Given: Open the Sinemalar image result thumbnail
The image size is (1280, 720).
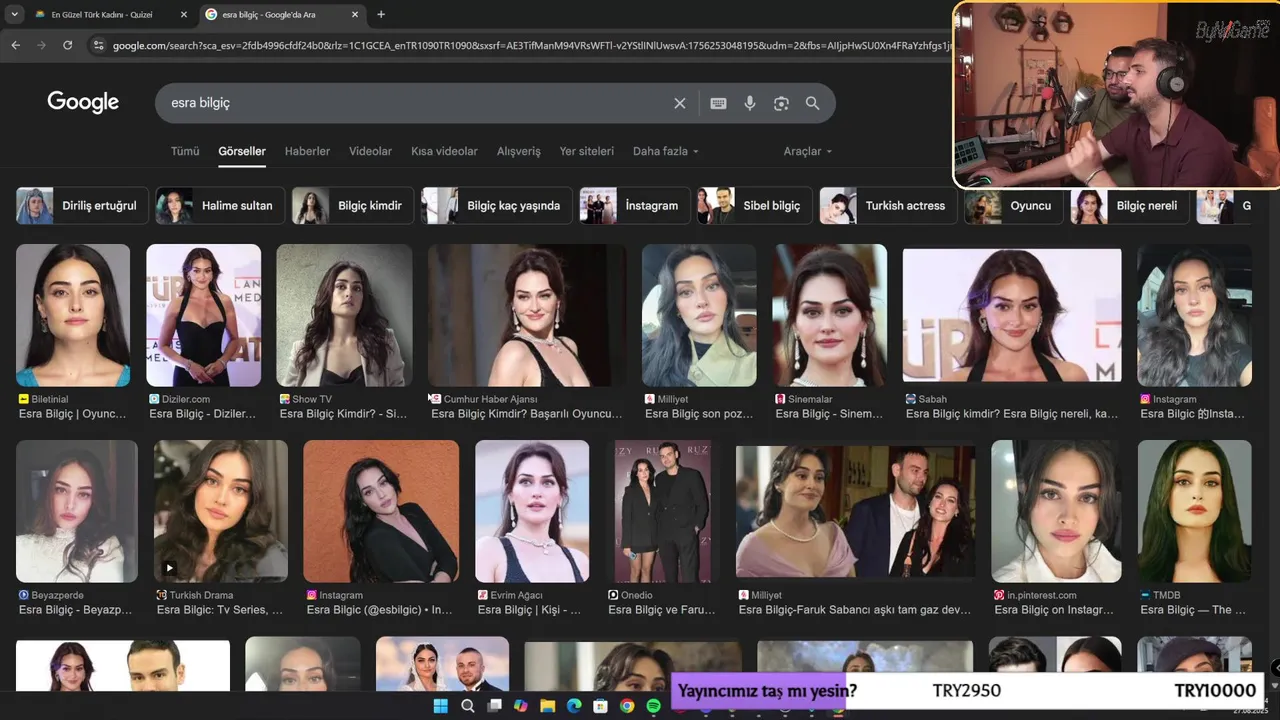Looking at the screenshot, I should 829,315.
